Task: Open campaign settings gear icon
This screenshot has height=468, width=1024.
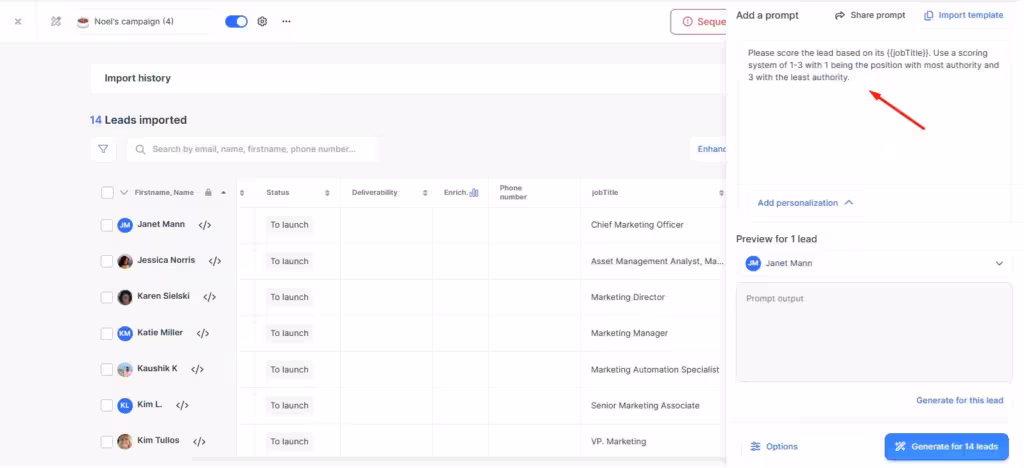Action: point(262,21)
